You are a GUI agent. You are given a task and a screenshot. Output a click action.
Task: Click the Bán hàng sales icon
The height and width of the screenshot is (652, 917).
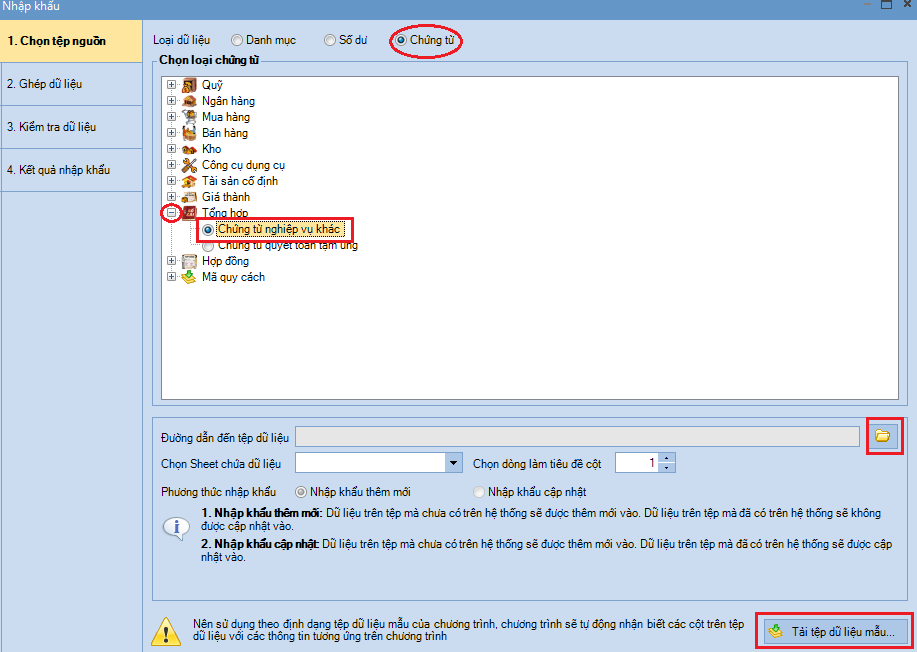click(x=189, y=133)
